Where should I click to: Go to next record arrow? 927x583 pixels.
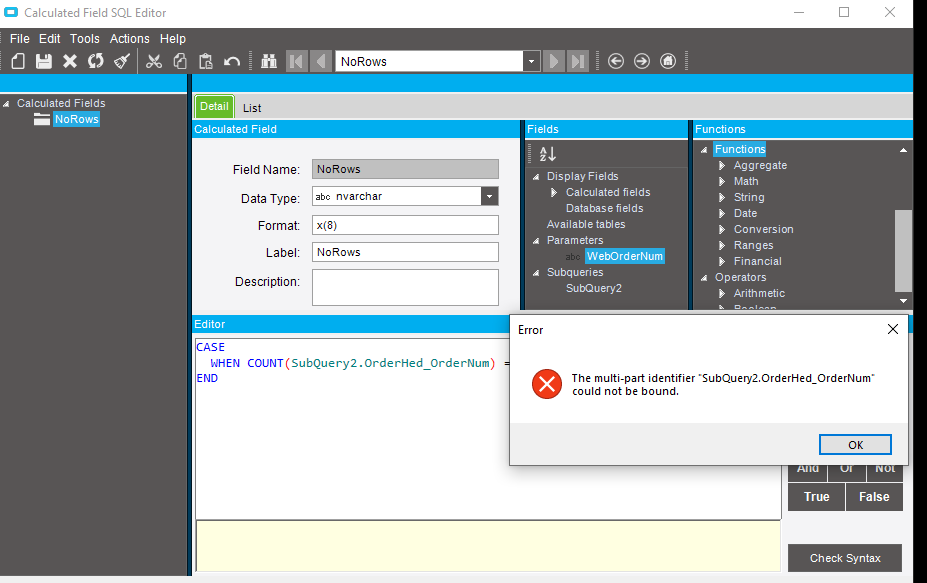pos(554,61)
